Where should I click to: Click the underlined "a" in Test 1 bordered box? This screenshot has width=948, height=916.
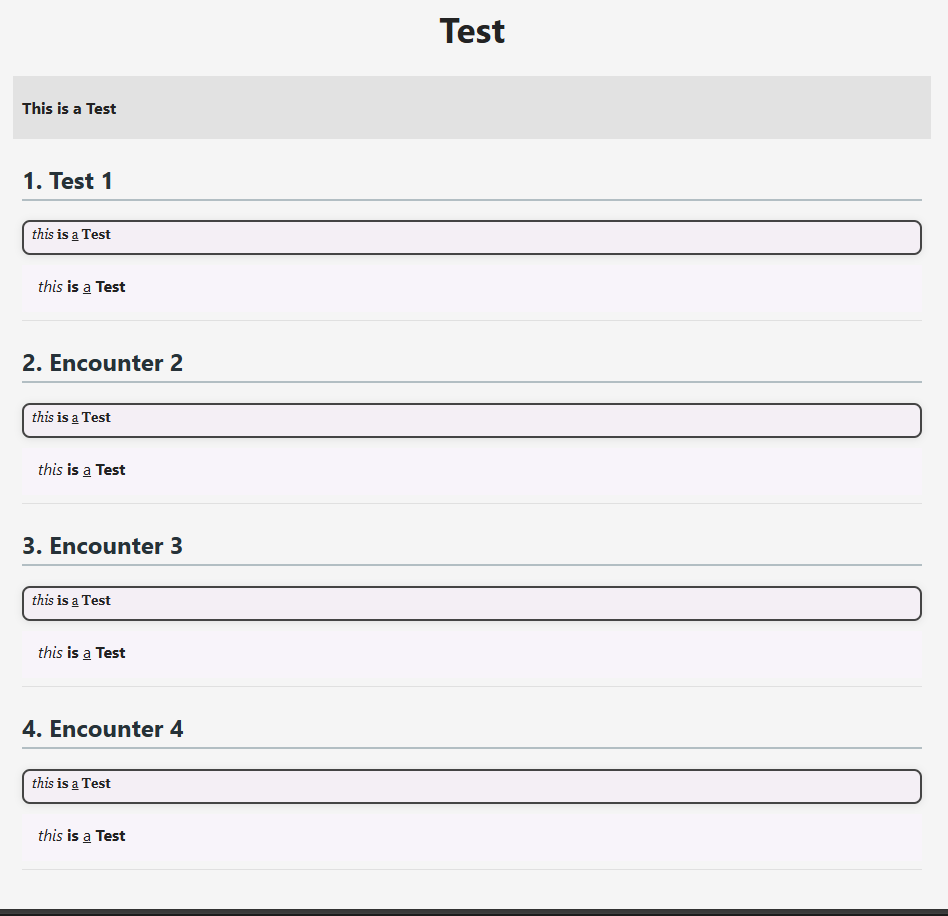coord(75,235)
